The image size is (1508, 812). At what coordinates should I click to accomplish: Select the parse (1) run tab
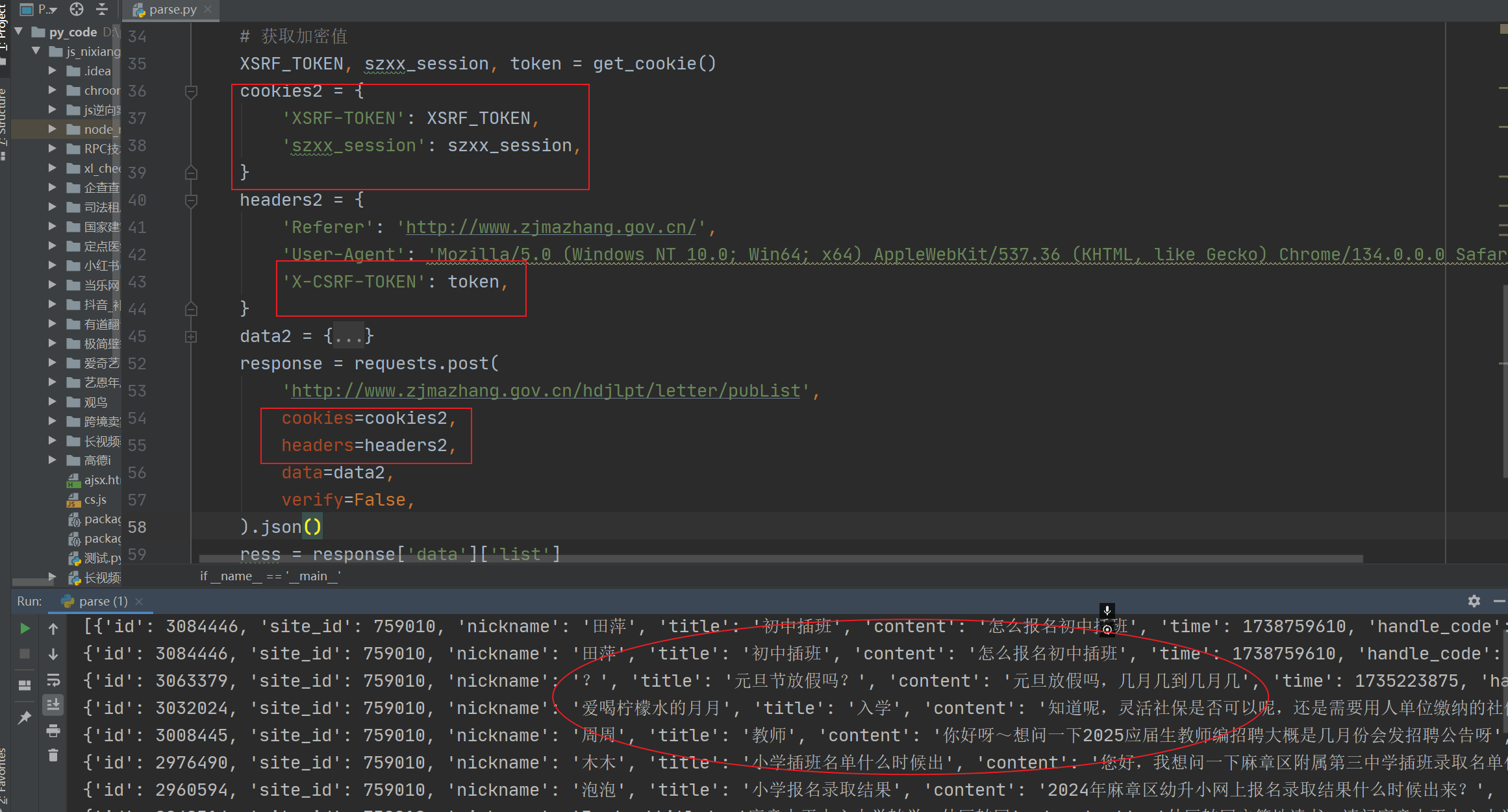[x=103, y=601]
